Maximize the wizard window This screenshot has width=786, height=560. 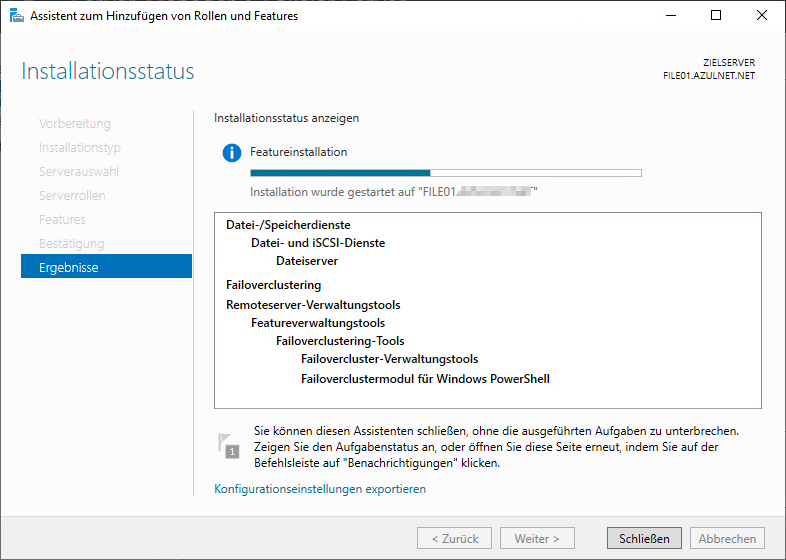(x=716, y=15)
